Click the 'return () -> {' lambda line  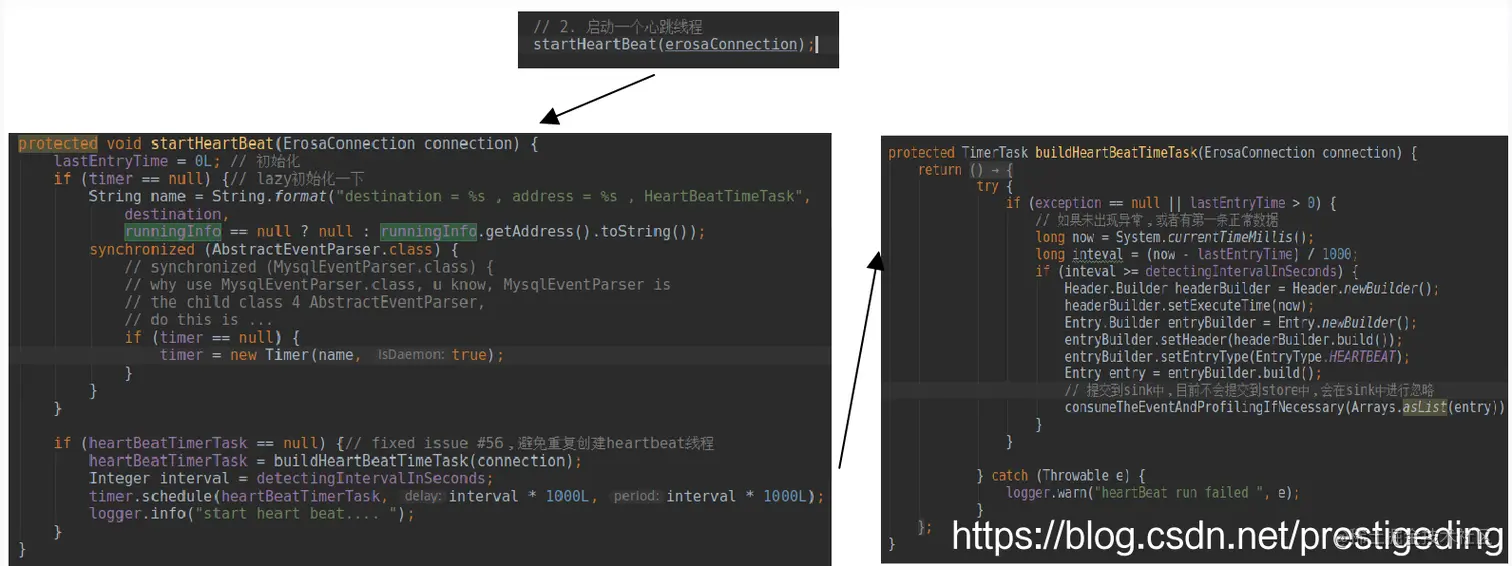(x=965, y=170)
